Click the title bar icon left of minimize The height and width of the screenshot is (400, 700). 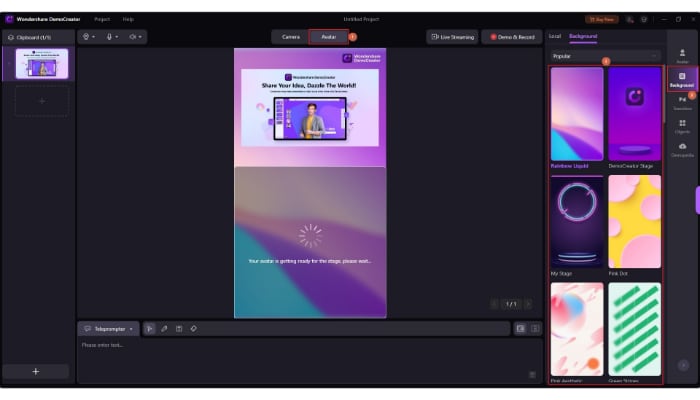click(x=644, y=20)
